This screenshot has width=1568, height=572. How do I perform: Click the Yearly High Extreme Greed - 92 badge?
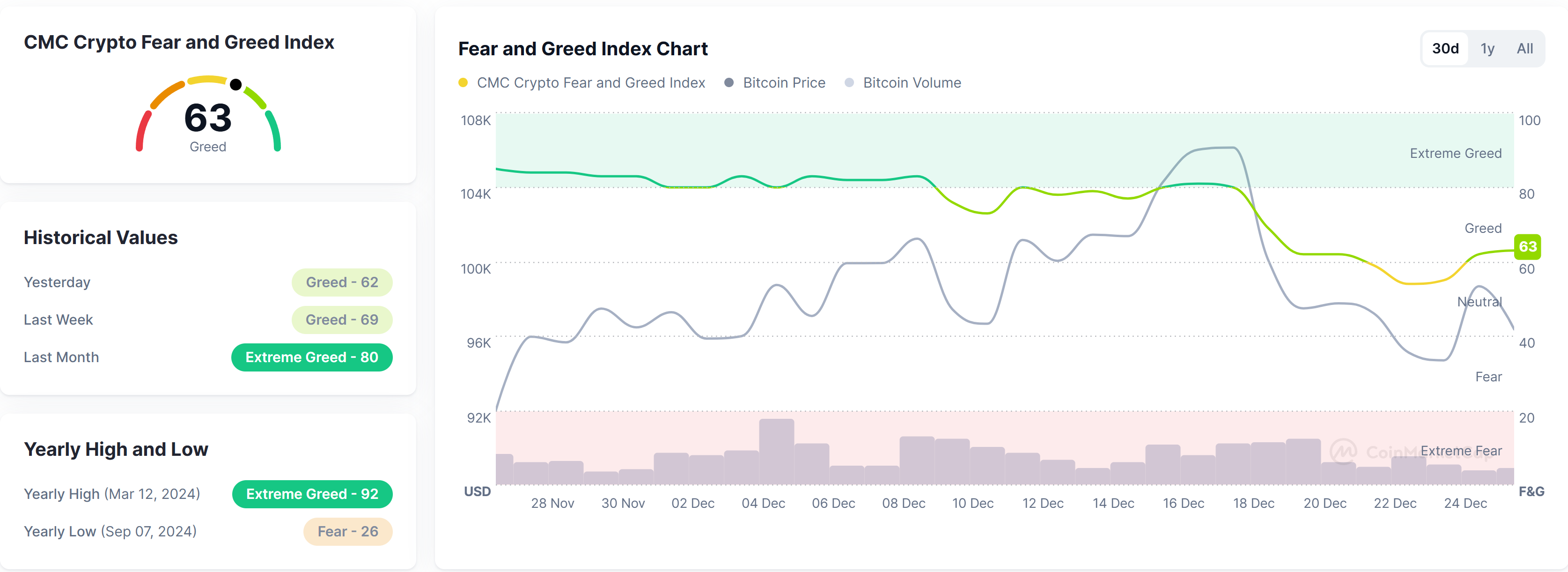tap(312, 494)
